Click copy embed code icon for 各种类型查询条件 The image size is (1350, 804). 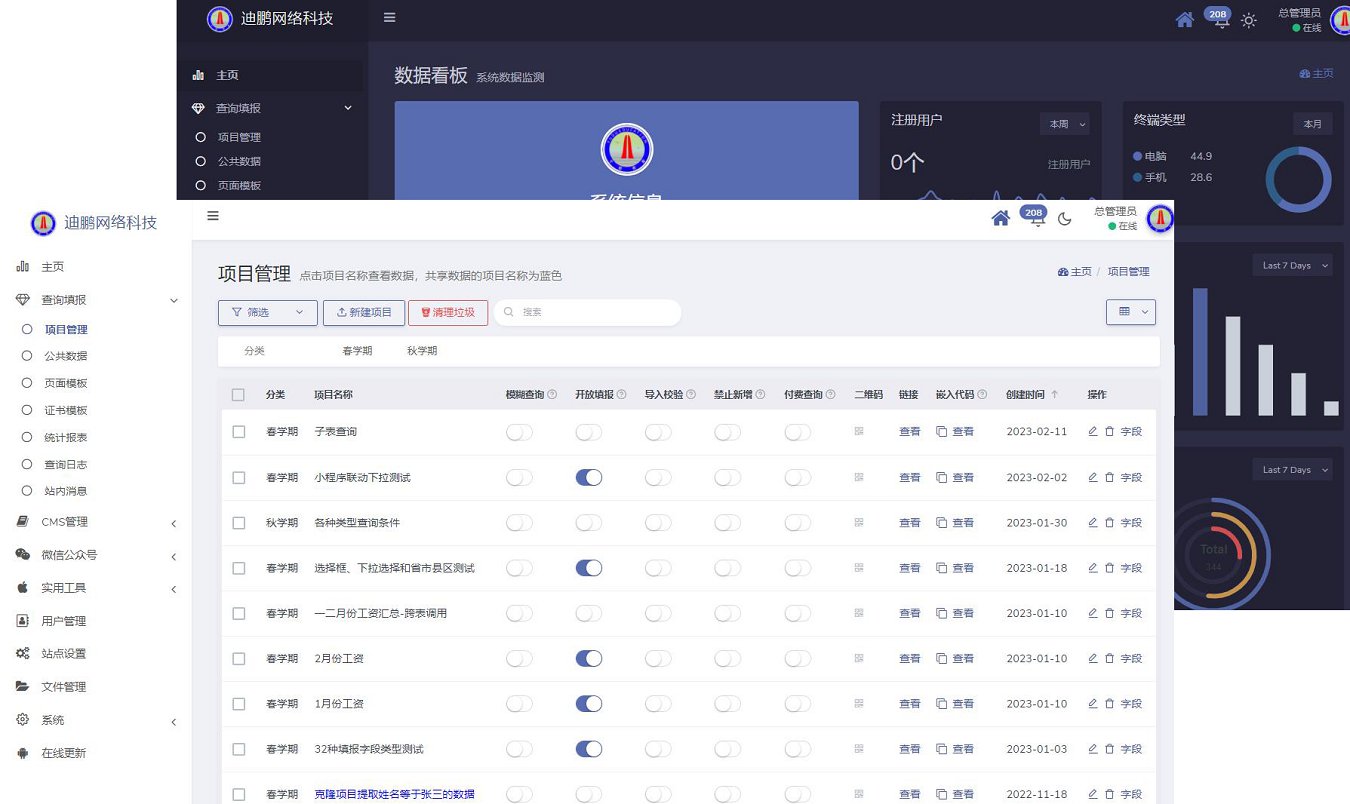(x=941, y=523)
